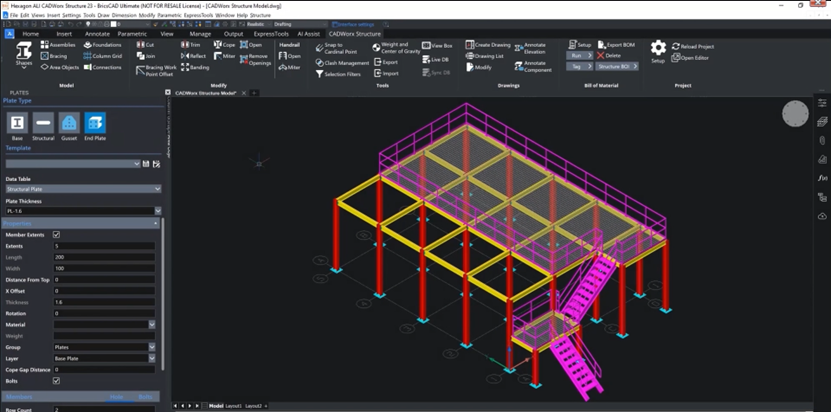Open the Home ribbon tab
The width and height of the screenshot is (831, 412).
pyautogui.click(x=30, y=34)
